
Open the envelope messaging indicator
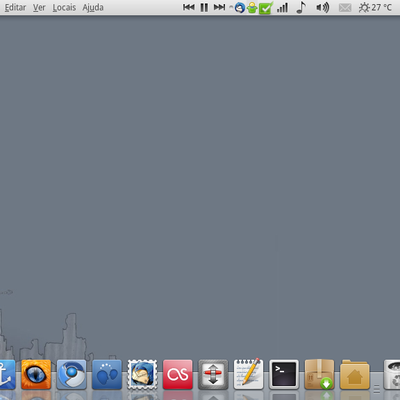pos(345,8)
